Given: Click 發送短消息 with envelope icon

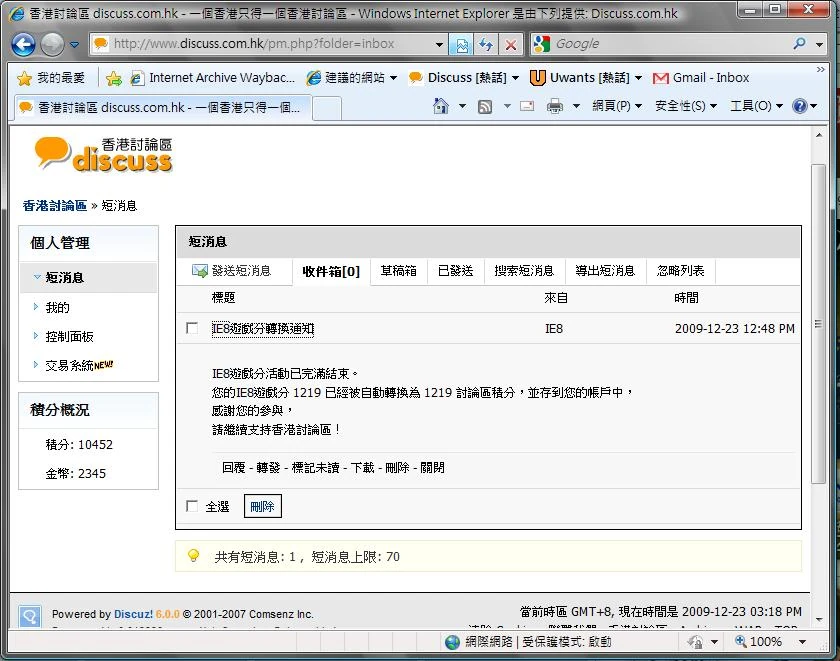Looking at the screenshot, I should [232, 271].
